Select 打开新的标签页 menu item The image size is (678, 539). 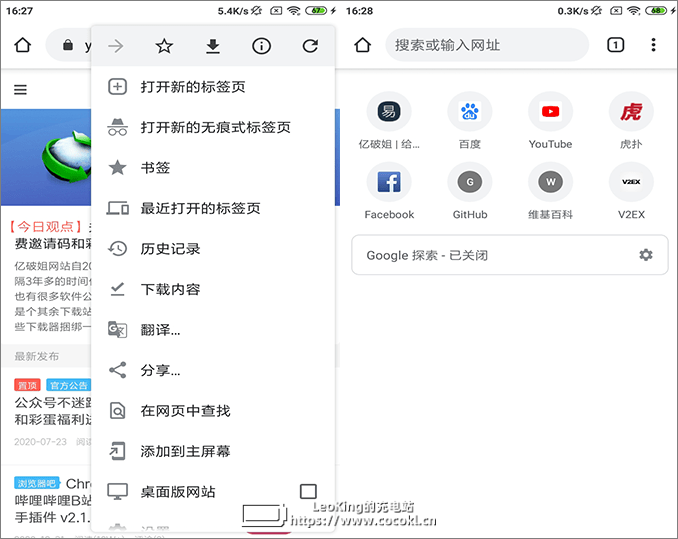[213, 87]
